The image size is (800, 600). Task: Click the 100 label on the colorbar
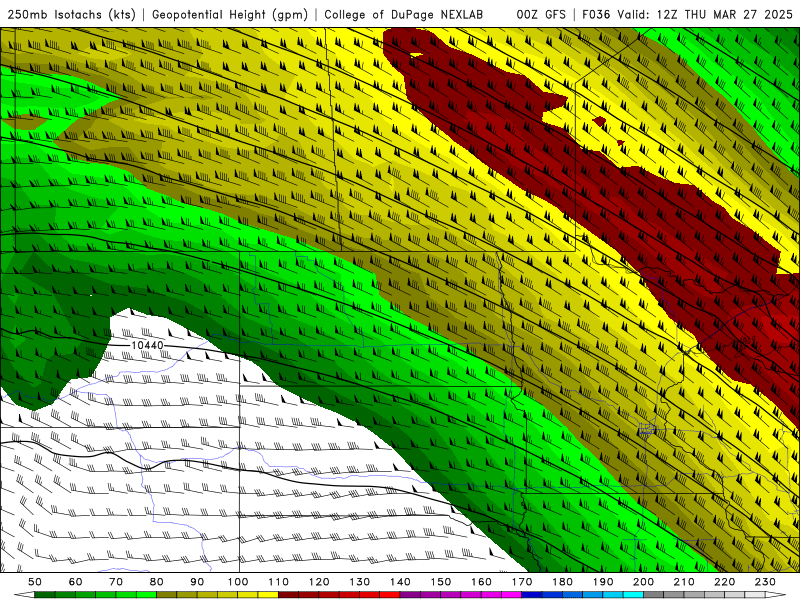tap(238, 582)
